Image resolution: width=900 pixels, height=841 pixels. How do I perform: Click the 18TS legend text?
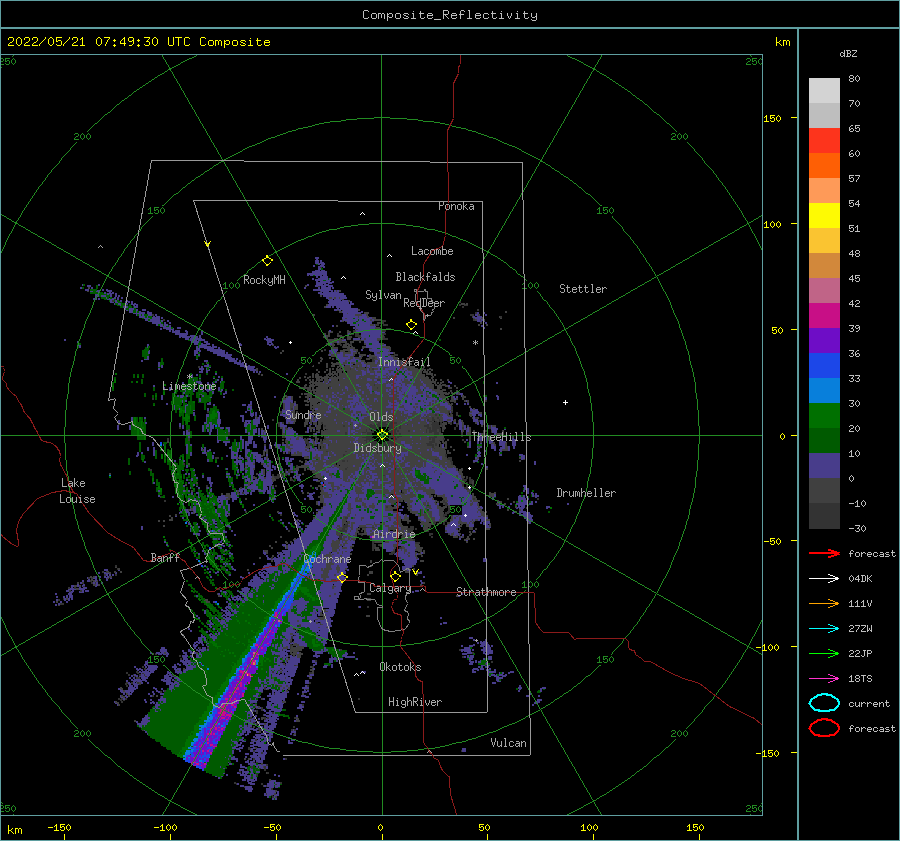(860, 679)
